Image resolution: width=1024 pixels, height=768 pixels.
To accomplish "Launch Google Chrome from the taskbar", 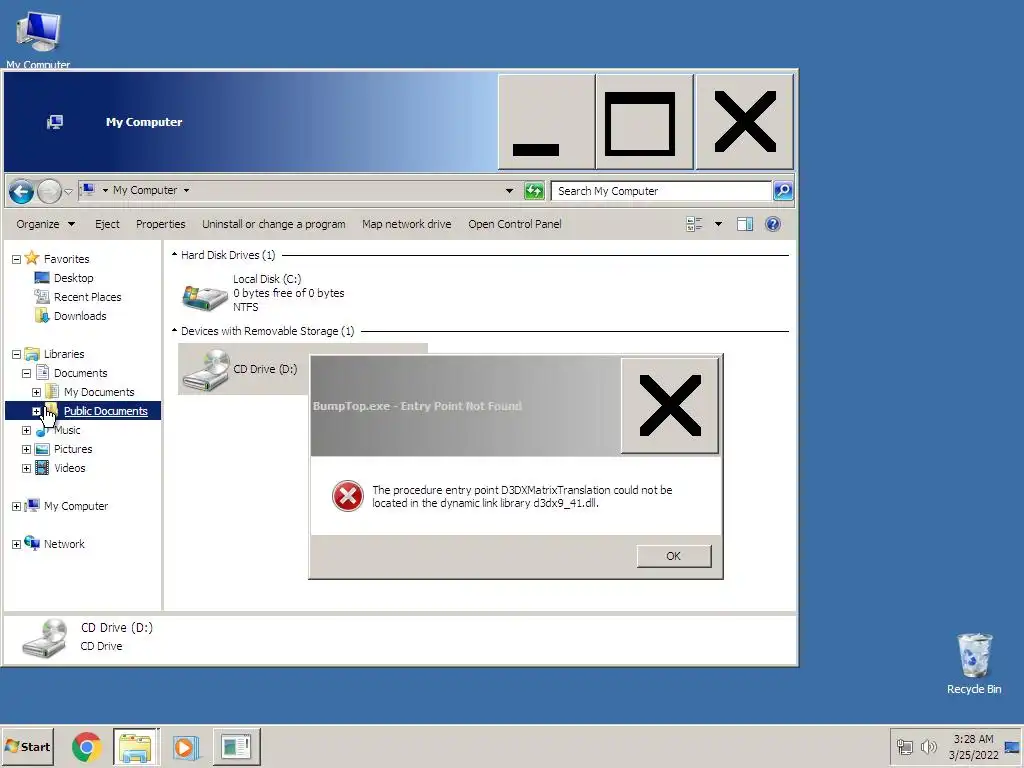I will 86,746.
